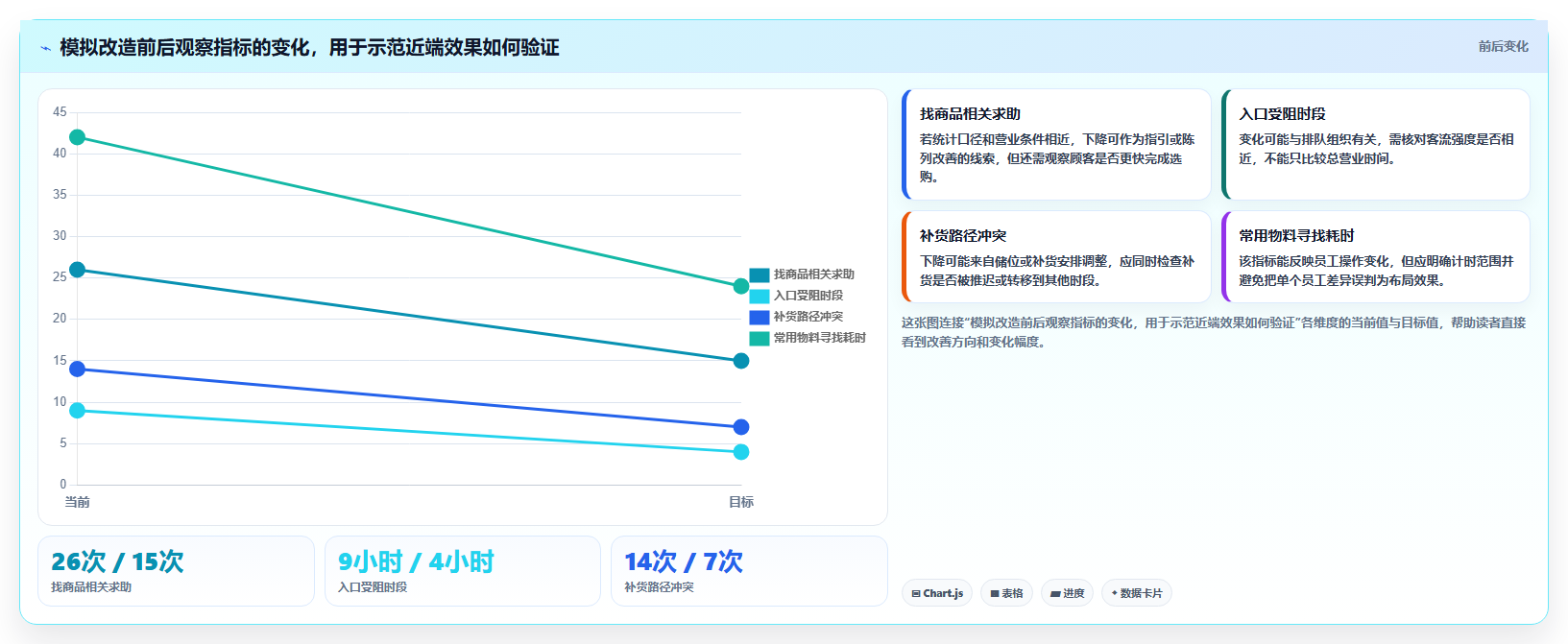Viewport: 1568px width, 644px height.
Task: Click the 目标 x-axis label
Action: [x=741, y=502]
